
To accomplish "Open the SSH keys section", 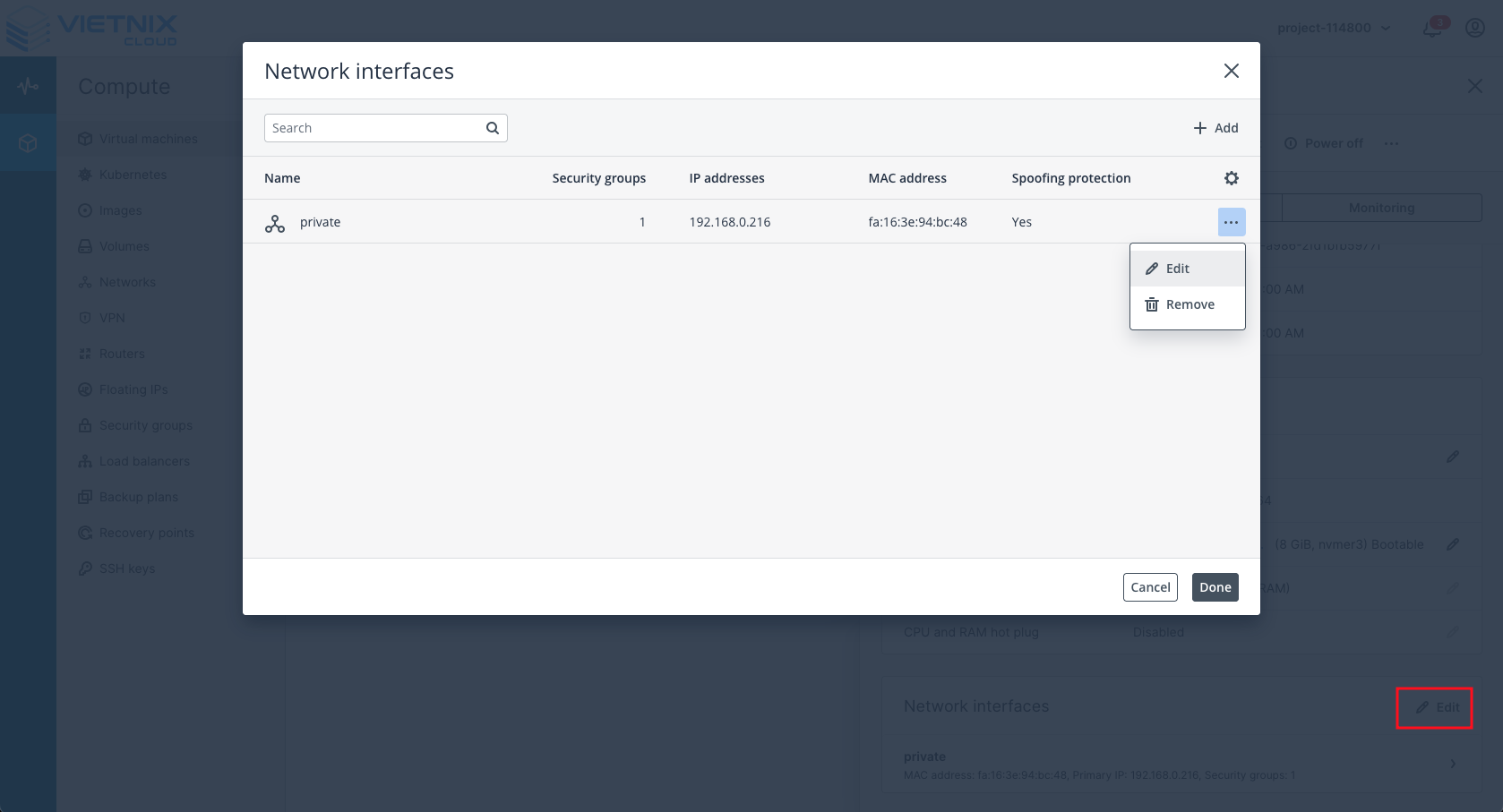I will (x=126, y=568).
